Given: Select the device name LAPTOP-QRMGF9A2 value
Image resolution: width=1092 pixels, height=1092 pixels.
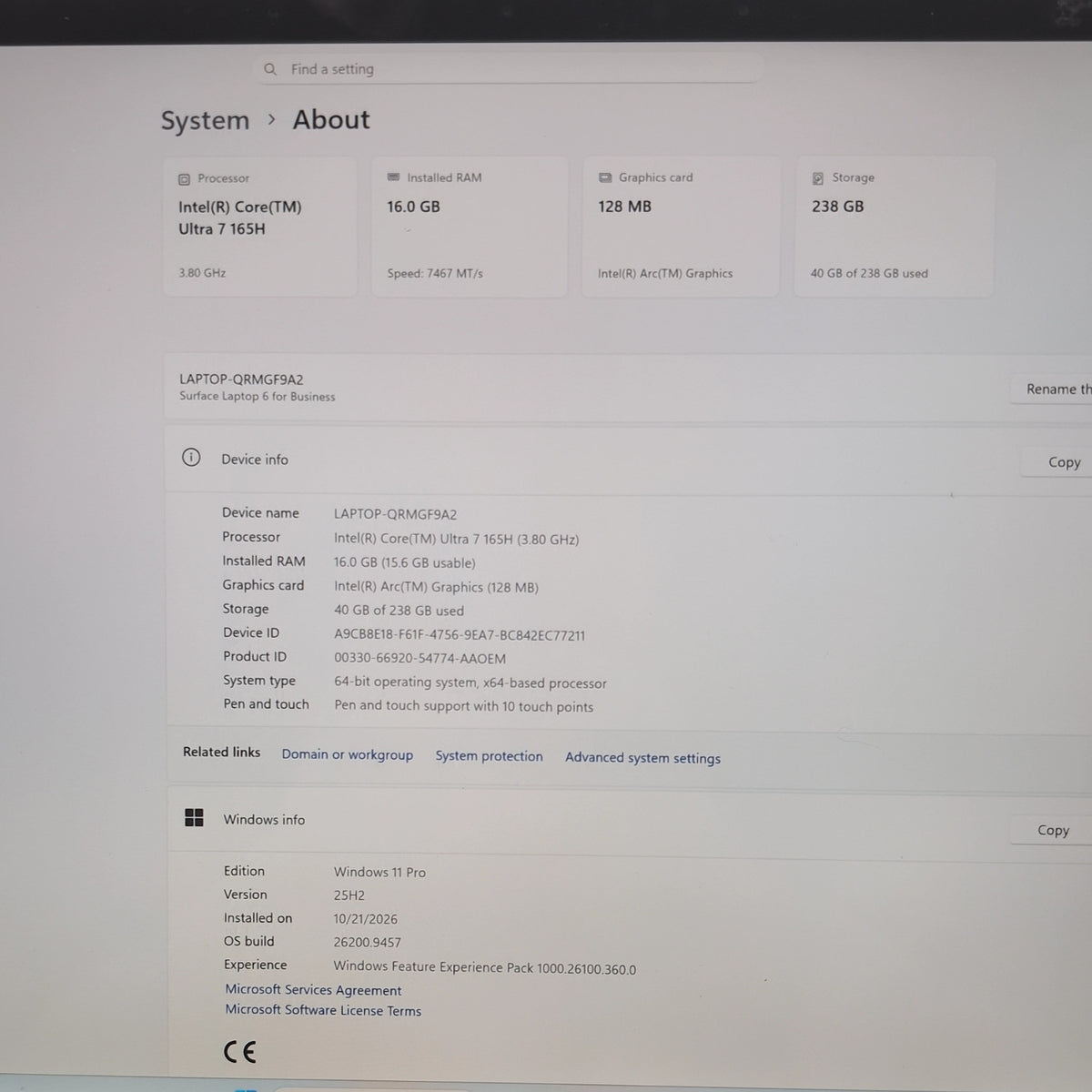Looking at the screenshot, I should click(395, 514).
